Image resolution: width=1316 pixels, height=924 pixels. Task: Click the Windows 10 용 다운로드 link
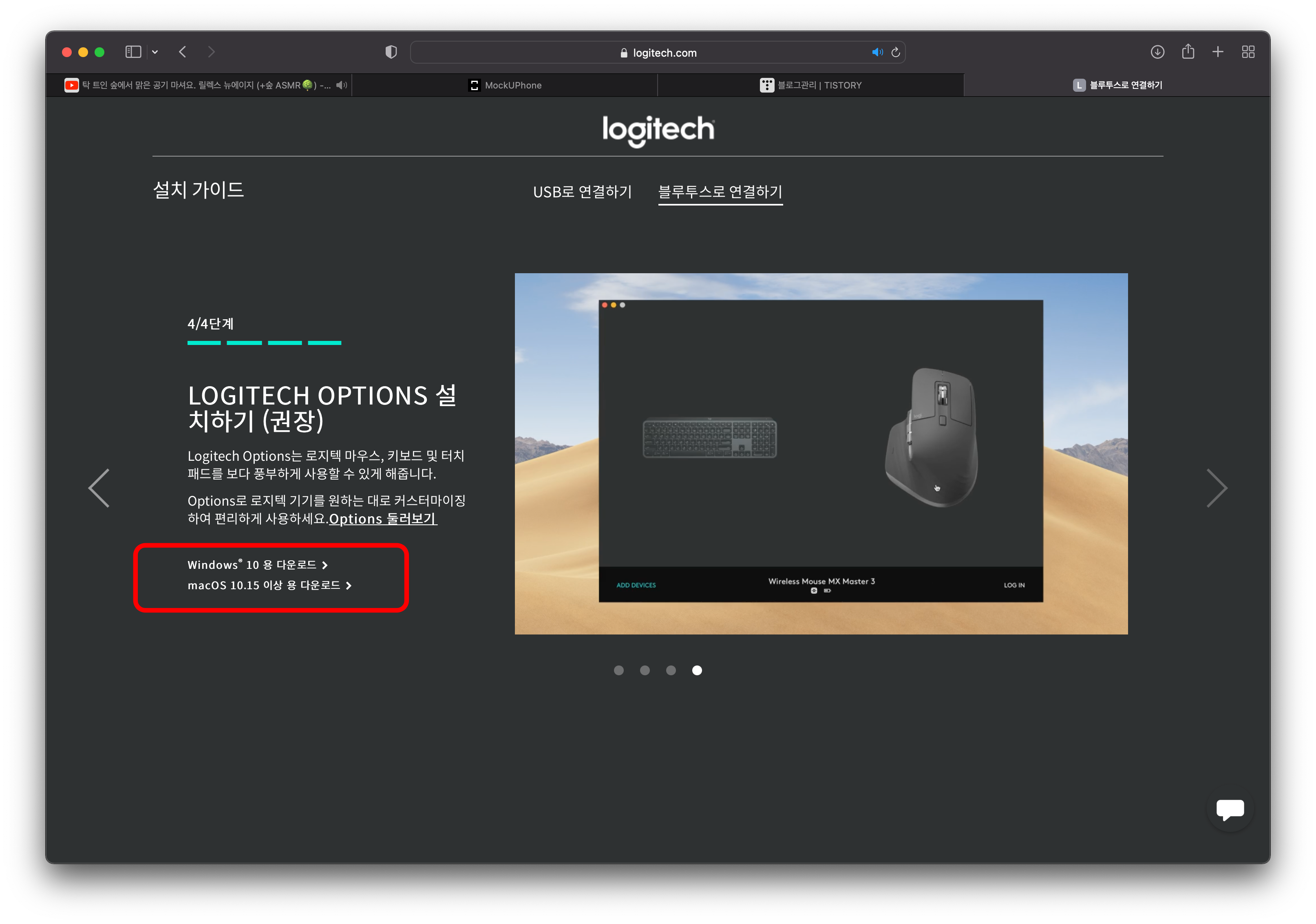pyautogui.click(x=257, y=565)
